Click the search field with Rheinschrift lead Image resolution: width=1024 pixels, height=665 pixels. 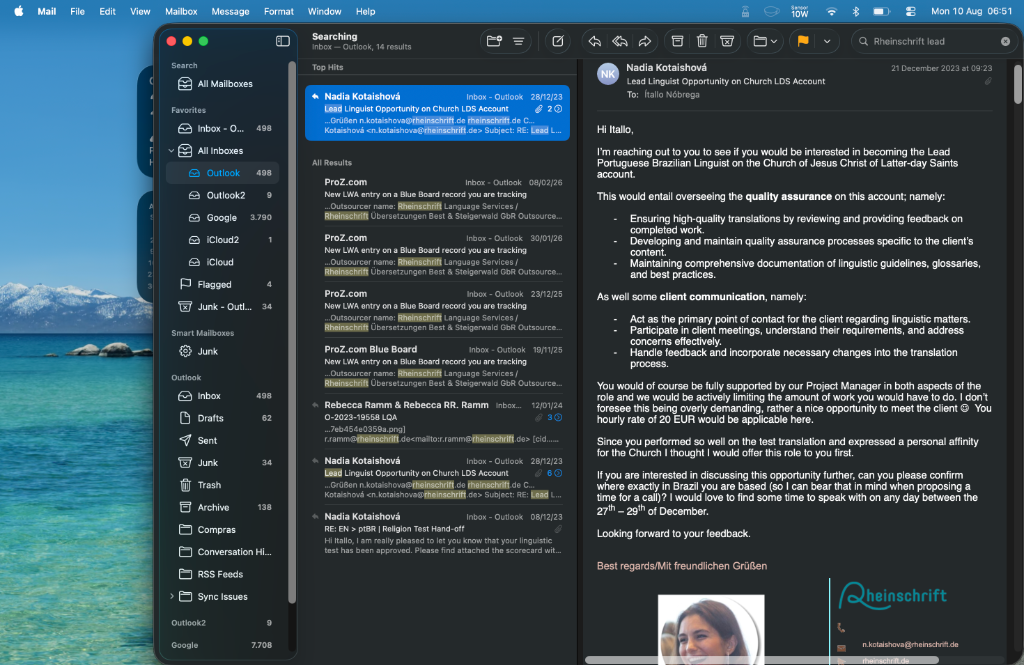click(x=934, y=41)
